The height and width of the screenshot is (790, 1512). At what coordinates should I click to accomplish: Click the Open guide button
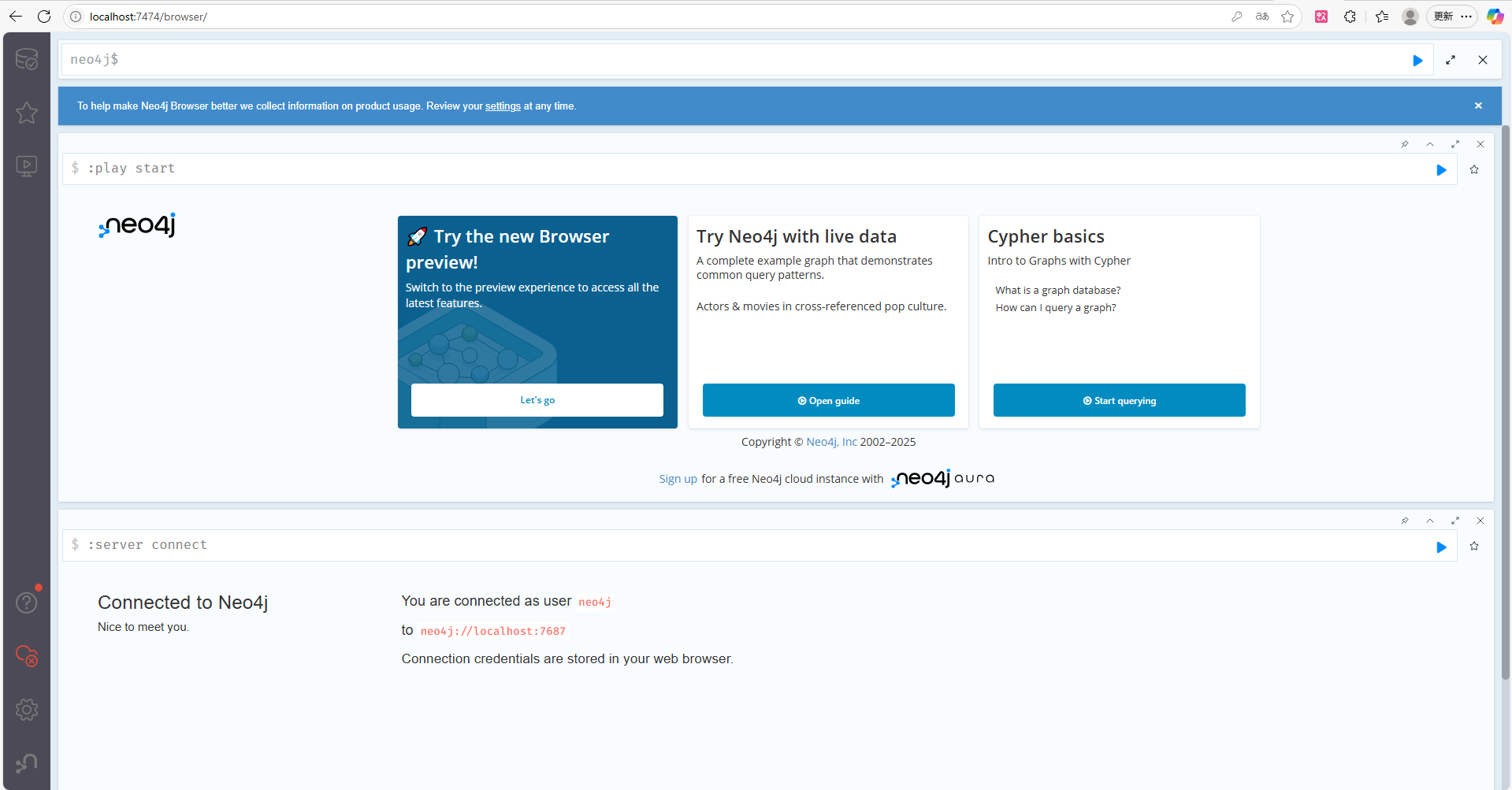828,400
